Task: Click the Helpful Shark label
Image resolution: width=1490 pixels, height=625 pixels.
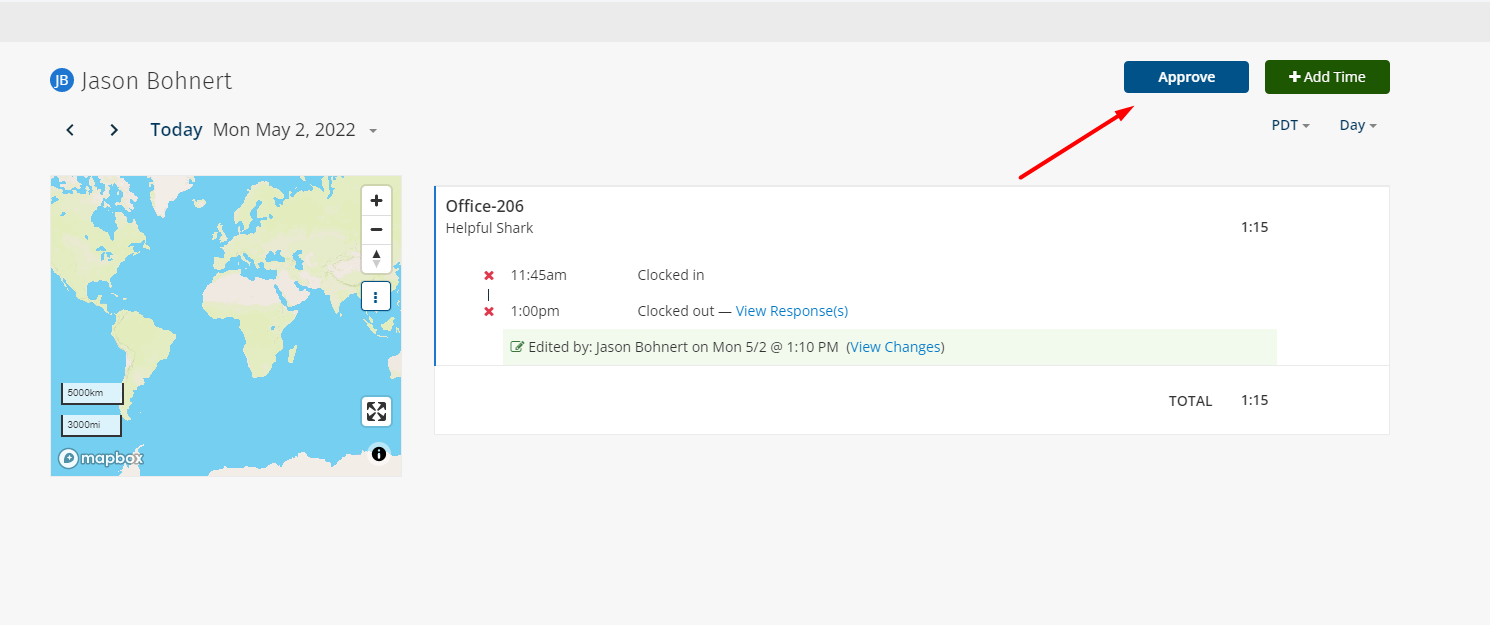Action: coord(490,228)
